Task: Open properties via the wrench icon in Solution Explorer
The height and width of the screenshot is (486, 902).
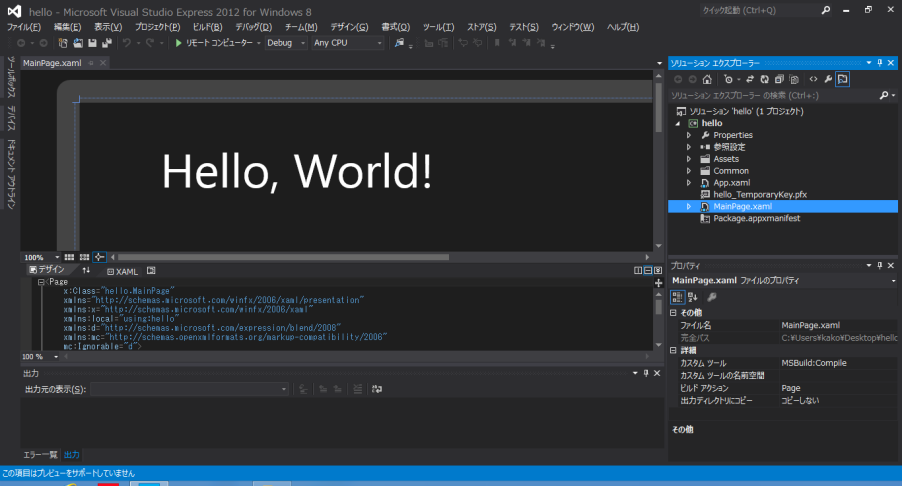Action: coord(828,79)
